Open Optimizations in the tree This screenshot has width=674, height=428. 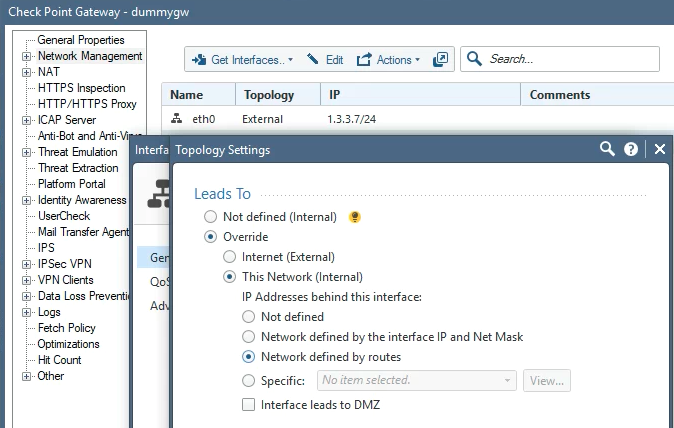click(68, 344)
